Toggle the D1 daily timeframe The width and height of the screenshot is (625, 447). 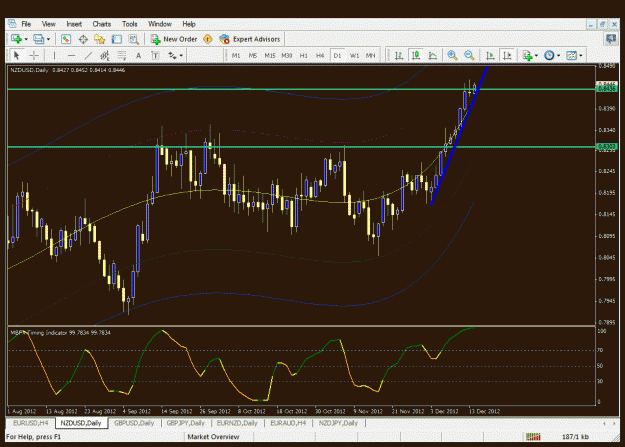(337, 55)
